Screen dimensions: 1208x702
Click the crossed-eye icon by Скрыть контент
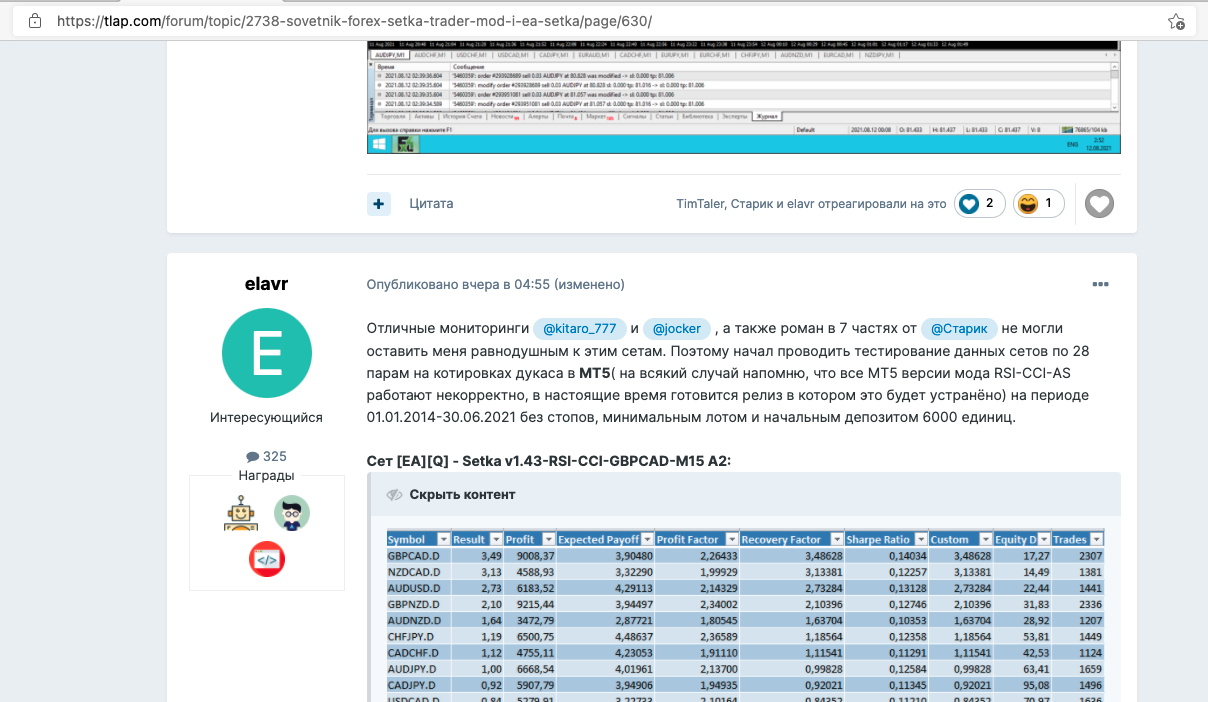pos(394,495)
